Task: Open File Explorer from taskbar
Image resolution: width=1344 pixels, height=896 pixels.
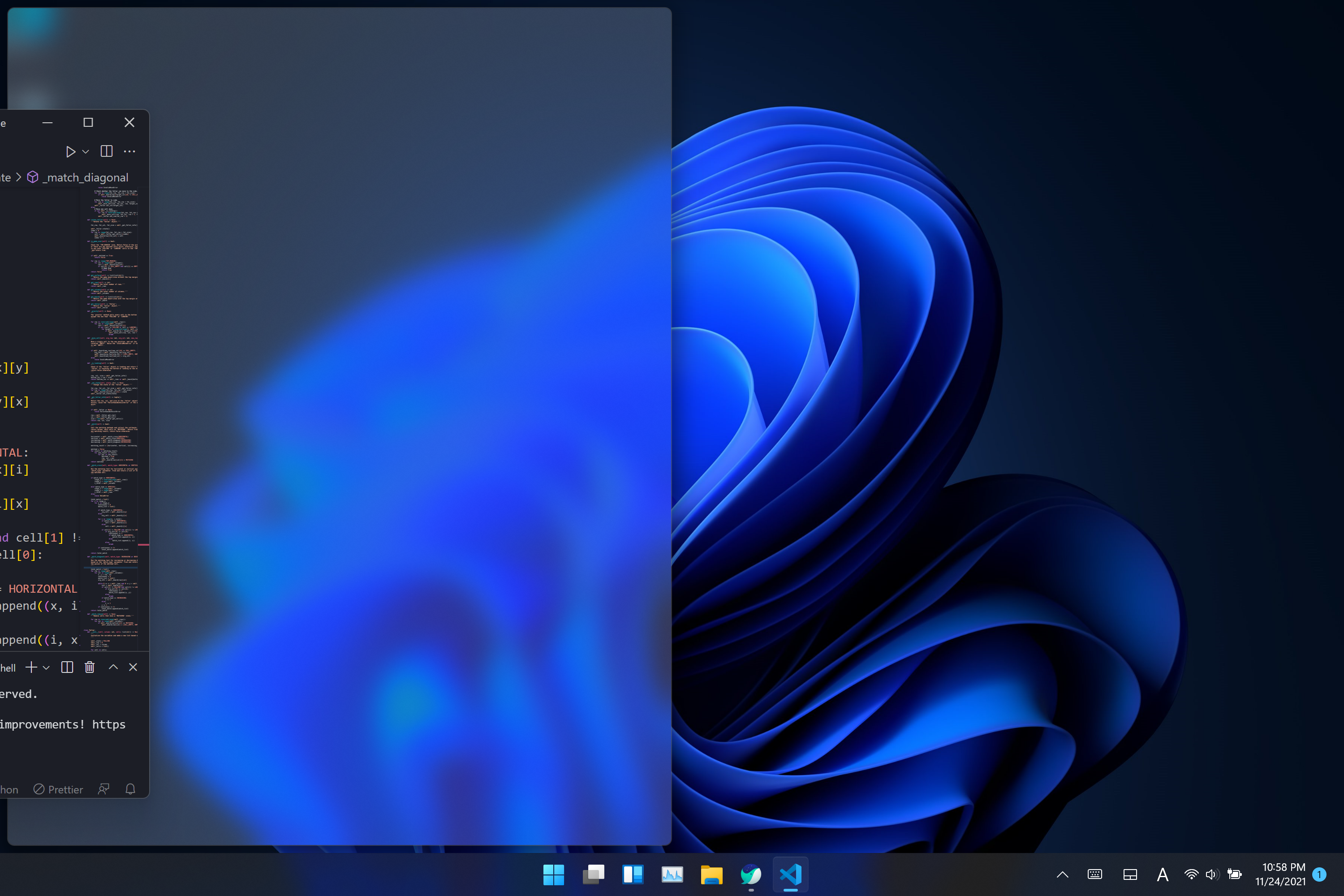Action: click(711, 874)
